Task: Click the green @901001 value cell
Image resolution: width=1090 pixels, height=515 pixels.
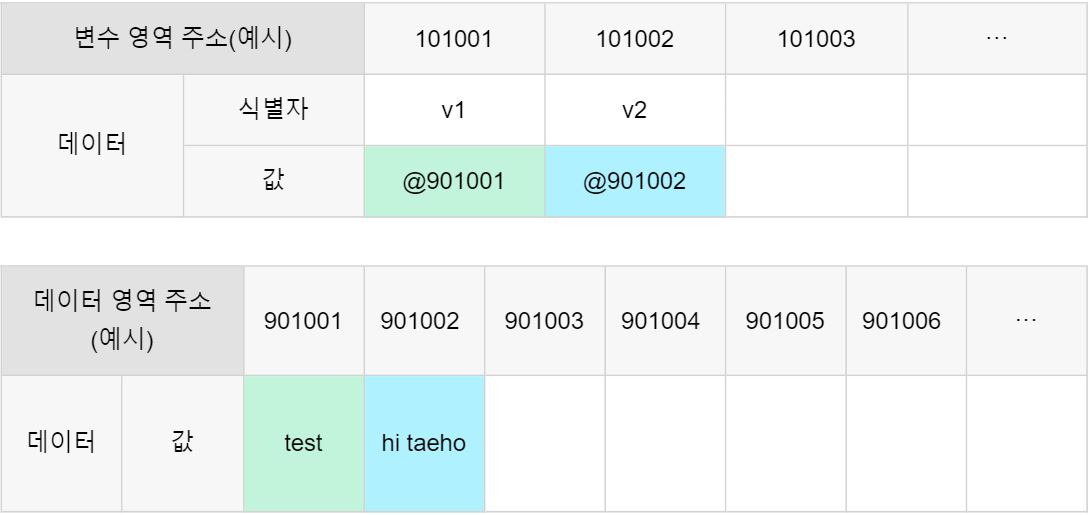Action: [454, 181]
